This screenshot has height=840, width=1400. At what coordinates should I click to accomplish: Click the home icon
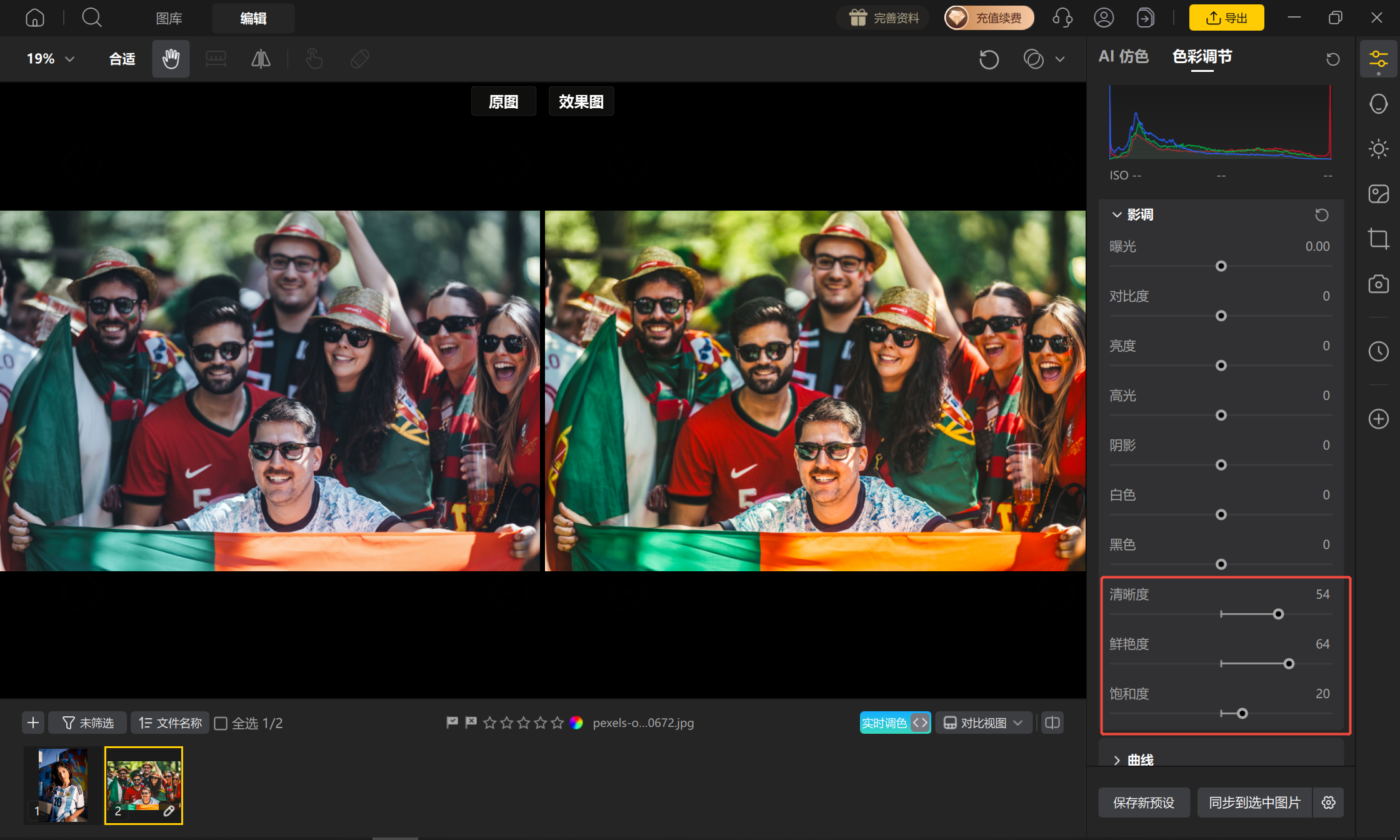pyautogui.click(x=35, y=17)
